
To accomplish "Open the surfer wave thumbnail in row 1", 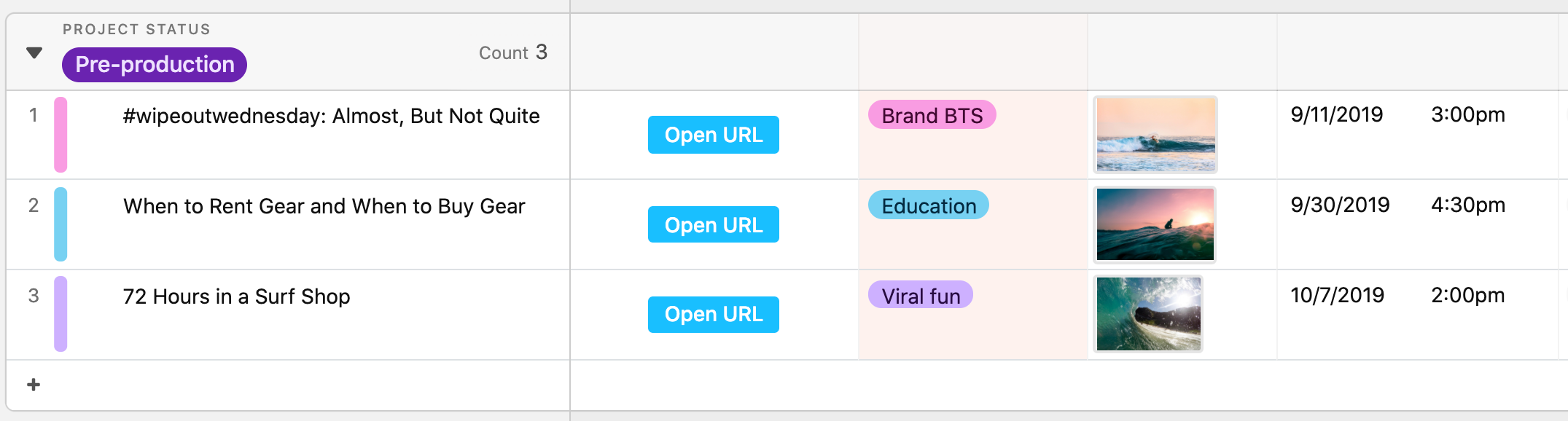I will [1155, 135].
